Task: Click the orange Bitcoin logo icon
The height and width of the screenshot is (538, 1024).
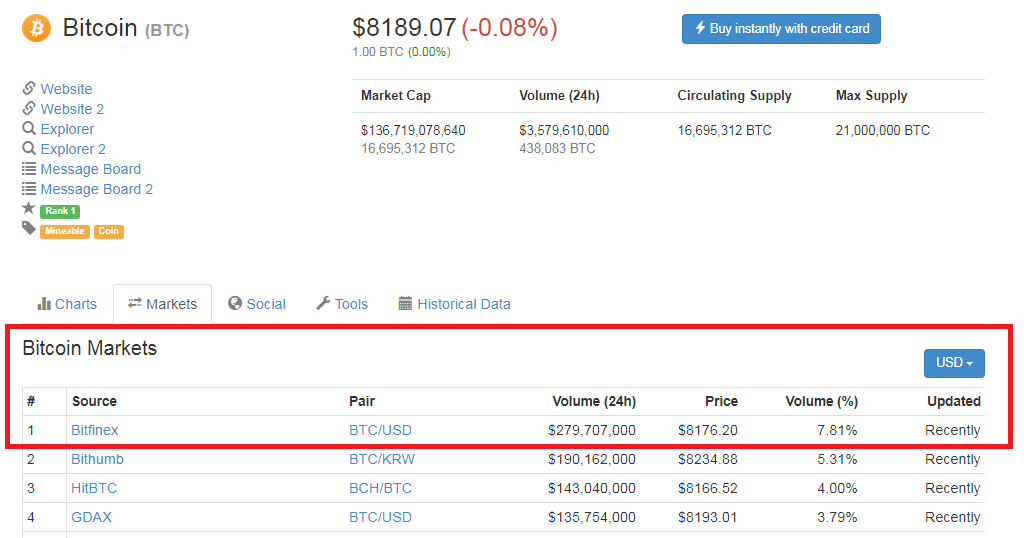Action: click(x=37, y=28)
